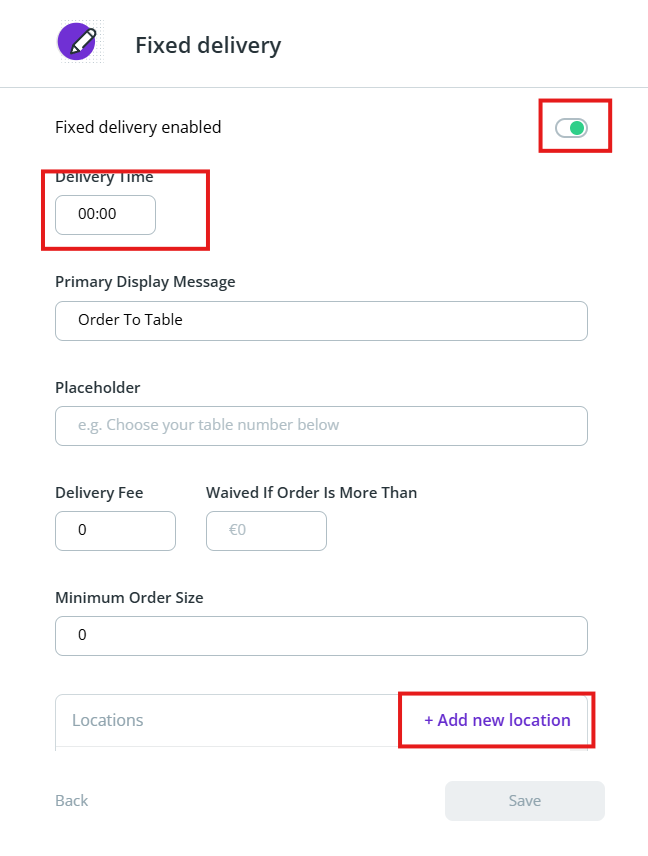
Task: Click the Waived If Order Is More Than field
Action: 266,530
